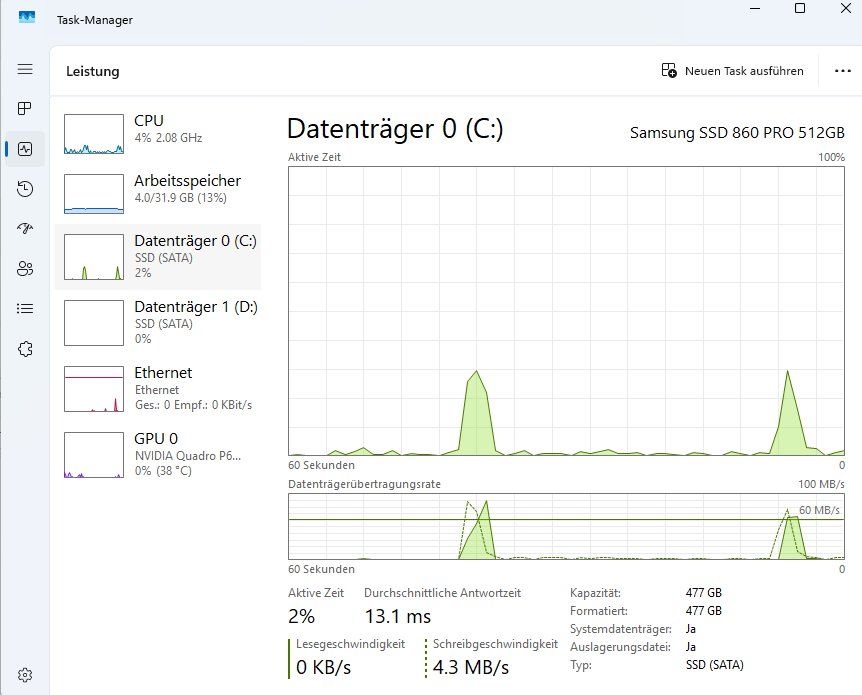Screen dimensions: 862x695
Task: Select the Arbeitsspeicher mini graph thumbnail
Action: click(94, 194)
